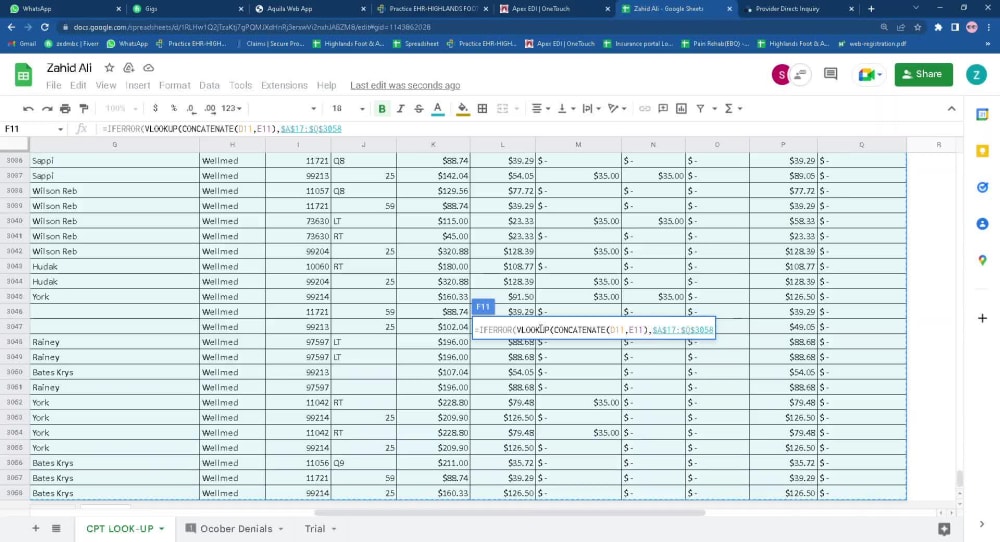Open the Data menu
This screenshot has width=1000, height=542.
tap(209, 85)
